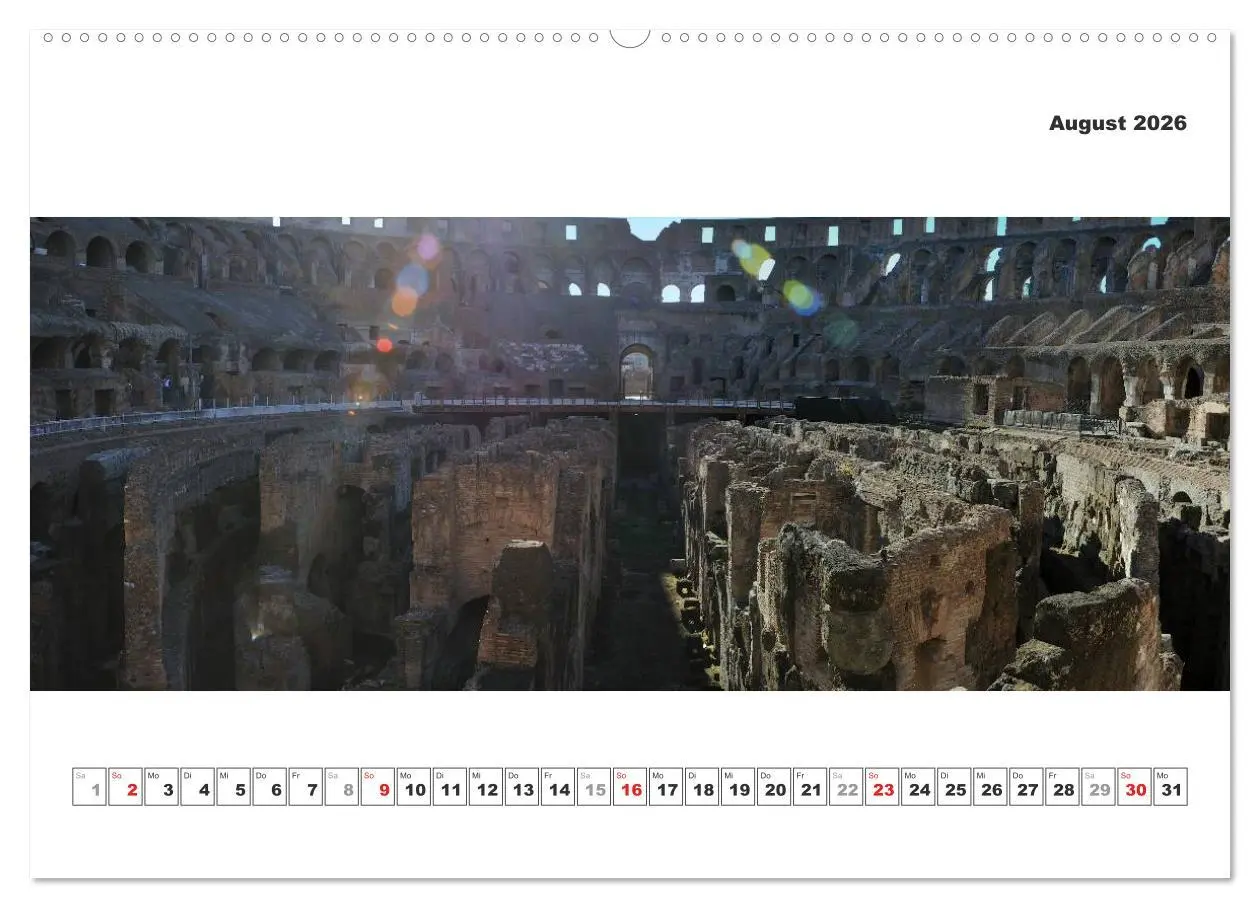Select day 26 cell
Screen dimensions: 1260x908
pyautogui.click(x=989, y=786)
